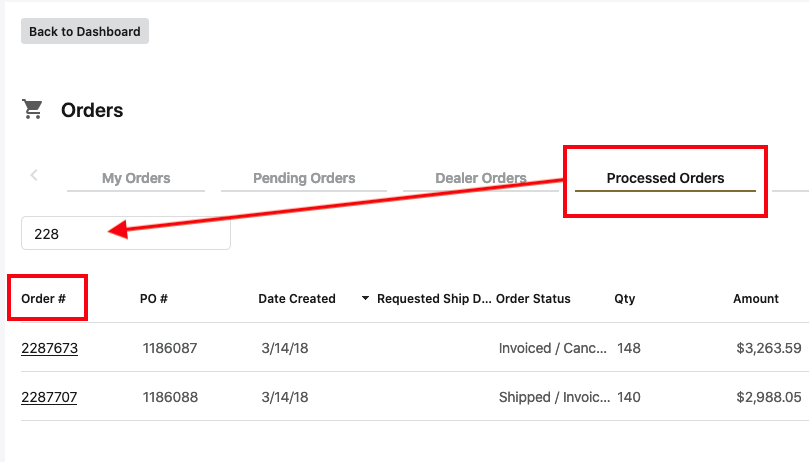
Task: Click Requested Ship Date column header
Action: [x=434, y=299]
